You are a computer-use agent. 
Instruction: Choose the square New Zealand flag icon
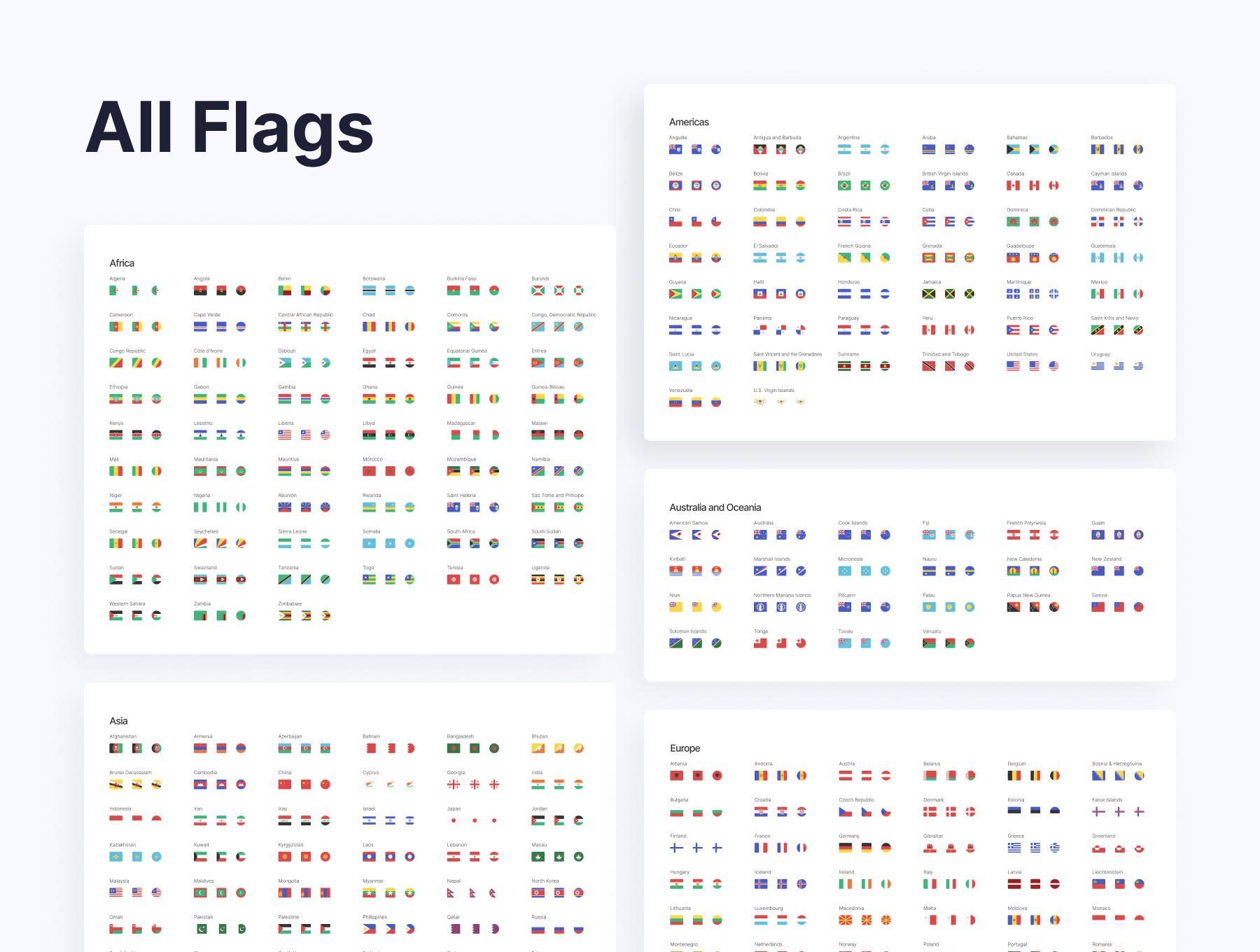[x=1119, y=571]
